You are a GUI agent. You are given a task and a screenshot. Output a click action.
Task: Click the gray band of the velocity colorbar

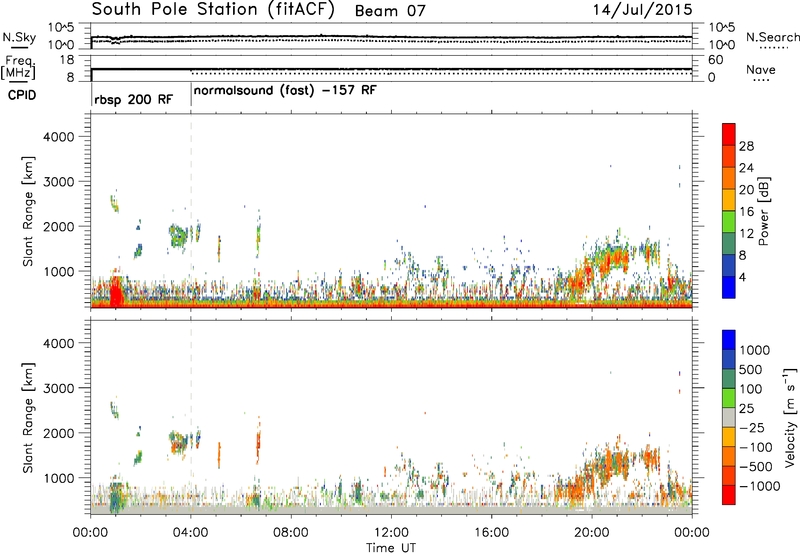click(729, 417)
